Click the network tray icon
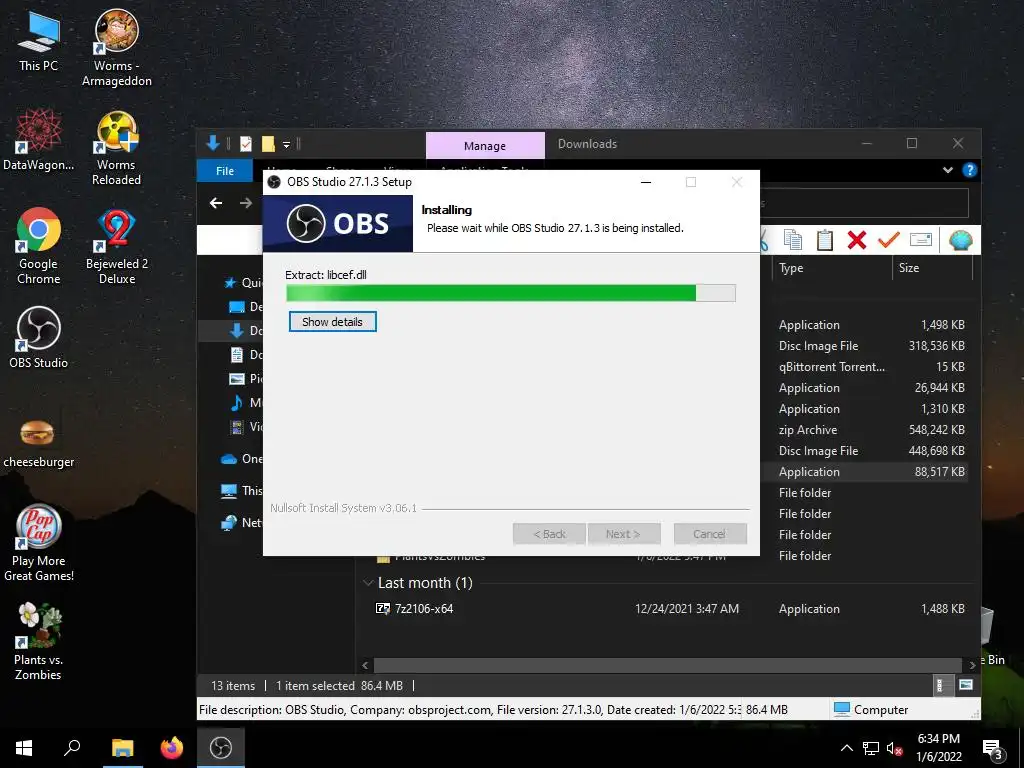This screenshot has height=768, width=1024. (x=870, y=748)
